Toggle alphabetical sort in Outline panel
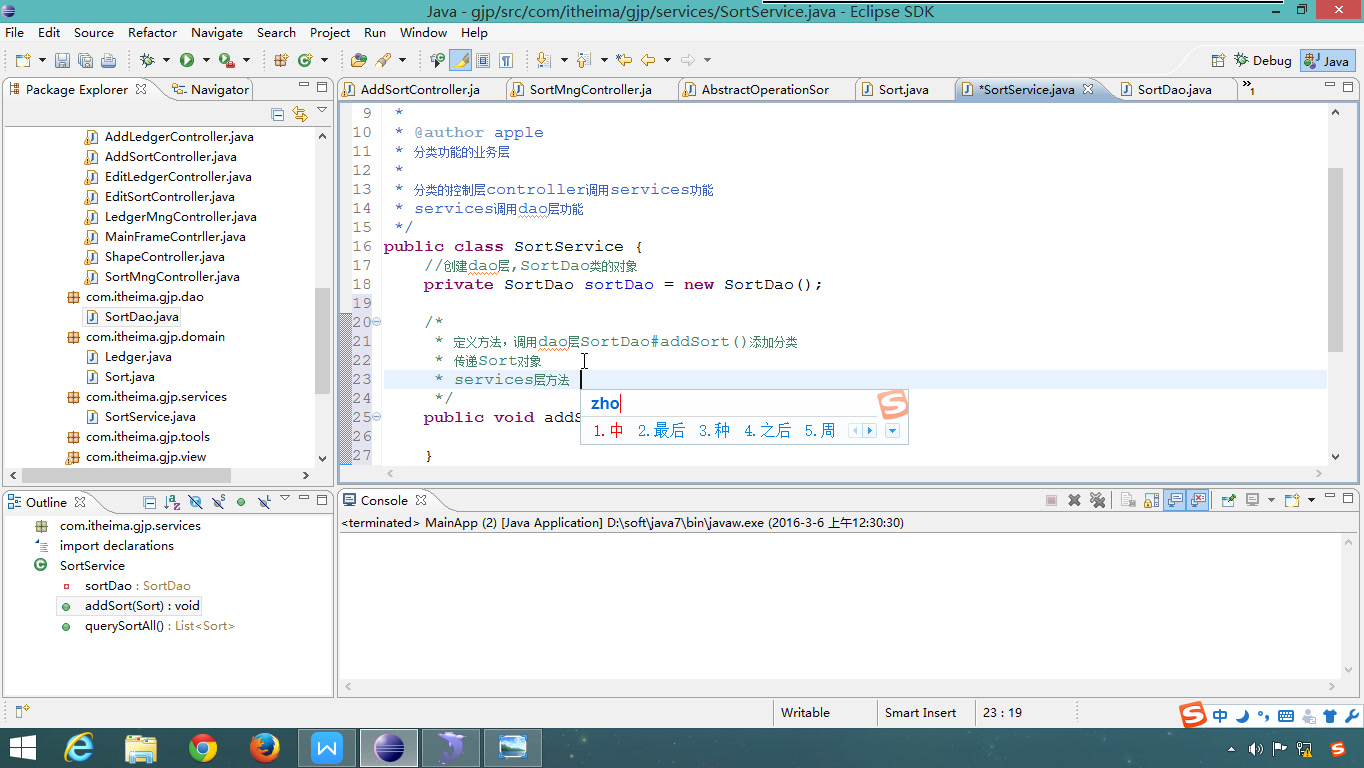 point(172,502)
